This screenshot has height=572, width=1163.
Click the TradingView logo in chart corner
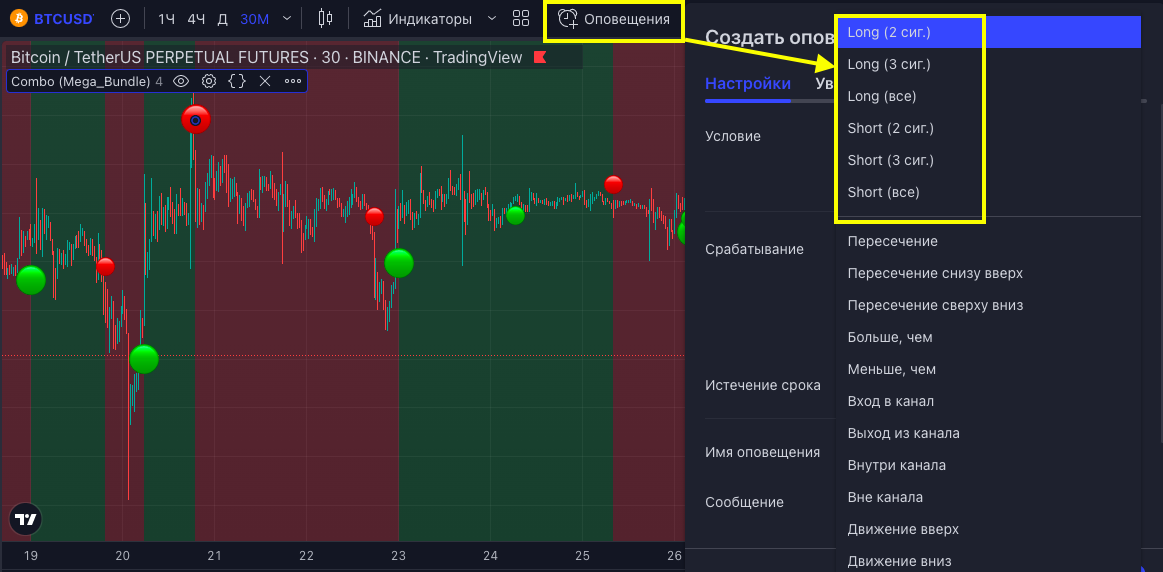(25, 519)
